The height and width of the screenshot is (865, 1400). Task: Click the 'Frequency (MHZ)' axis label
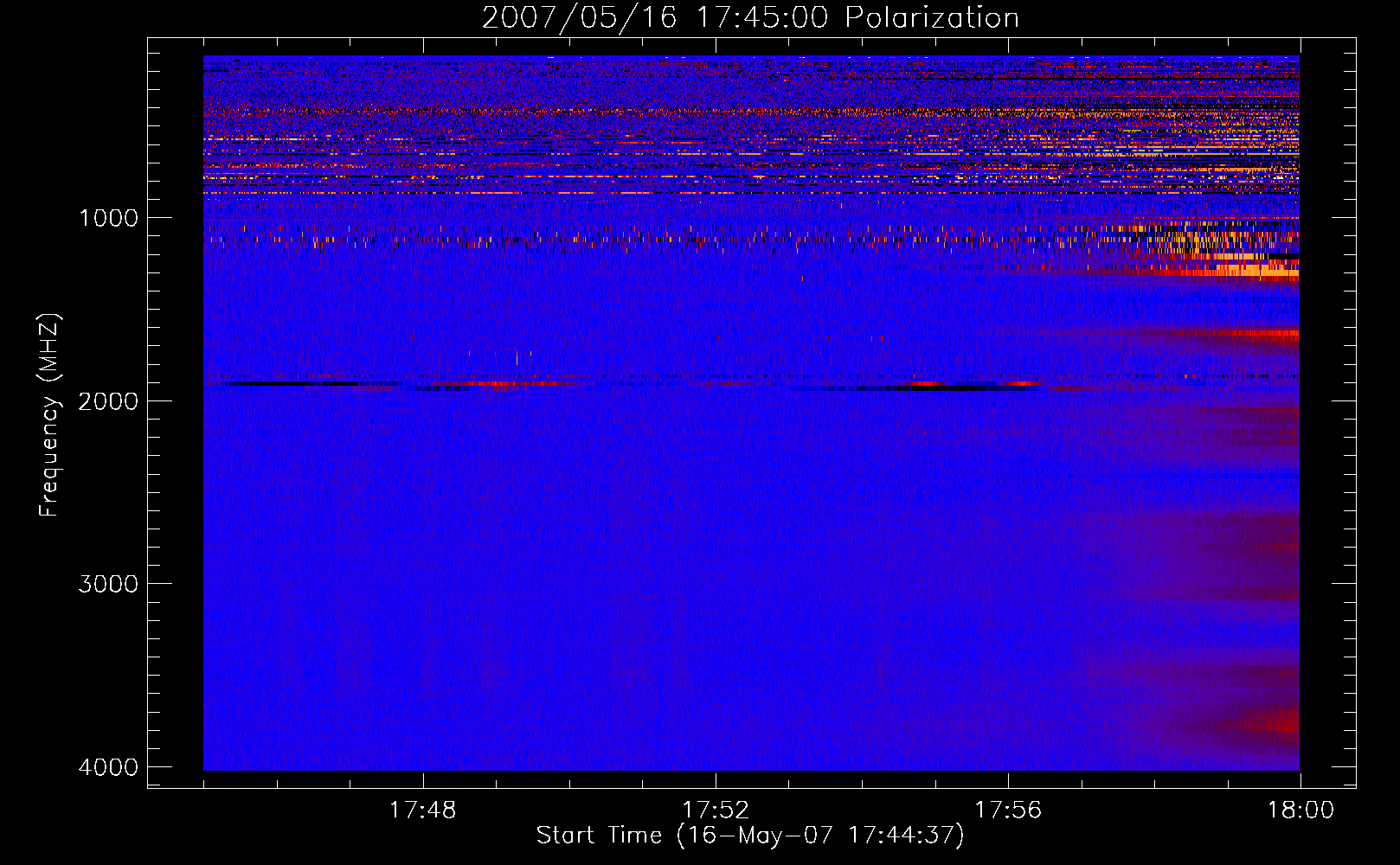point(49,415)
